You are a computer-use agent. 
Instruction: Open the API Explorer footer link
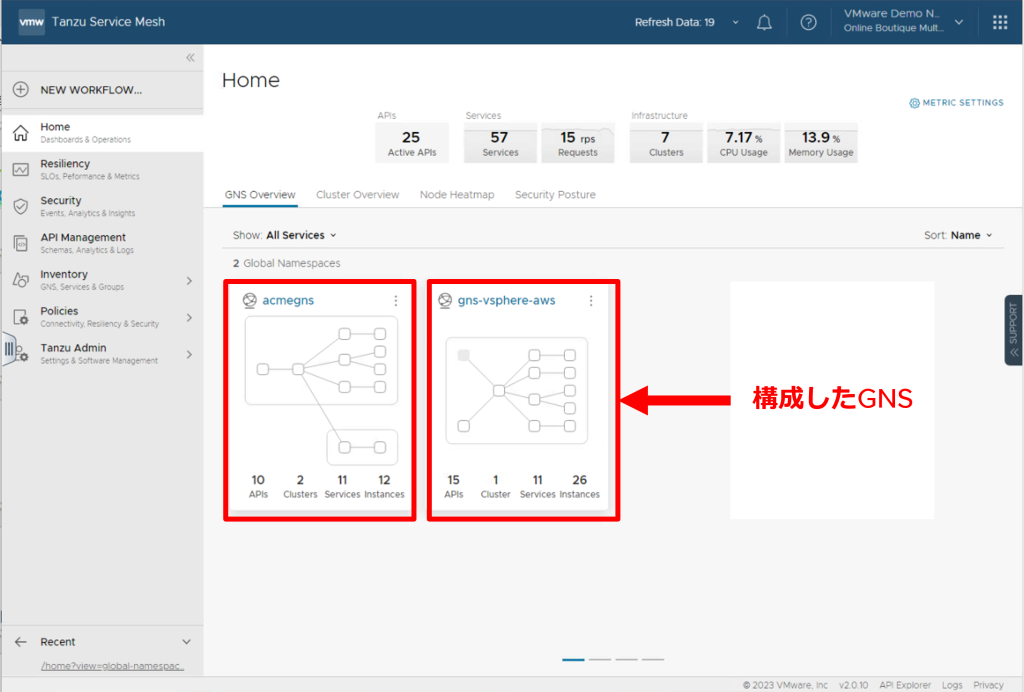pyautogui.click(x=904, y=685)
